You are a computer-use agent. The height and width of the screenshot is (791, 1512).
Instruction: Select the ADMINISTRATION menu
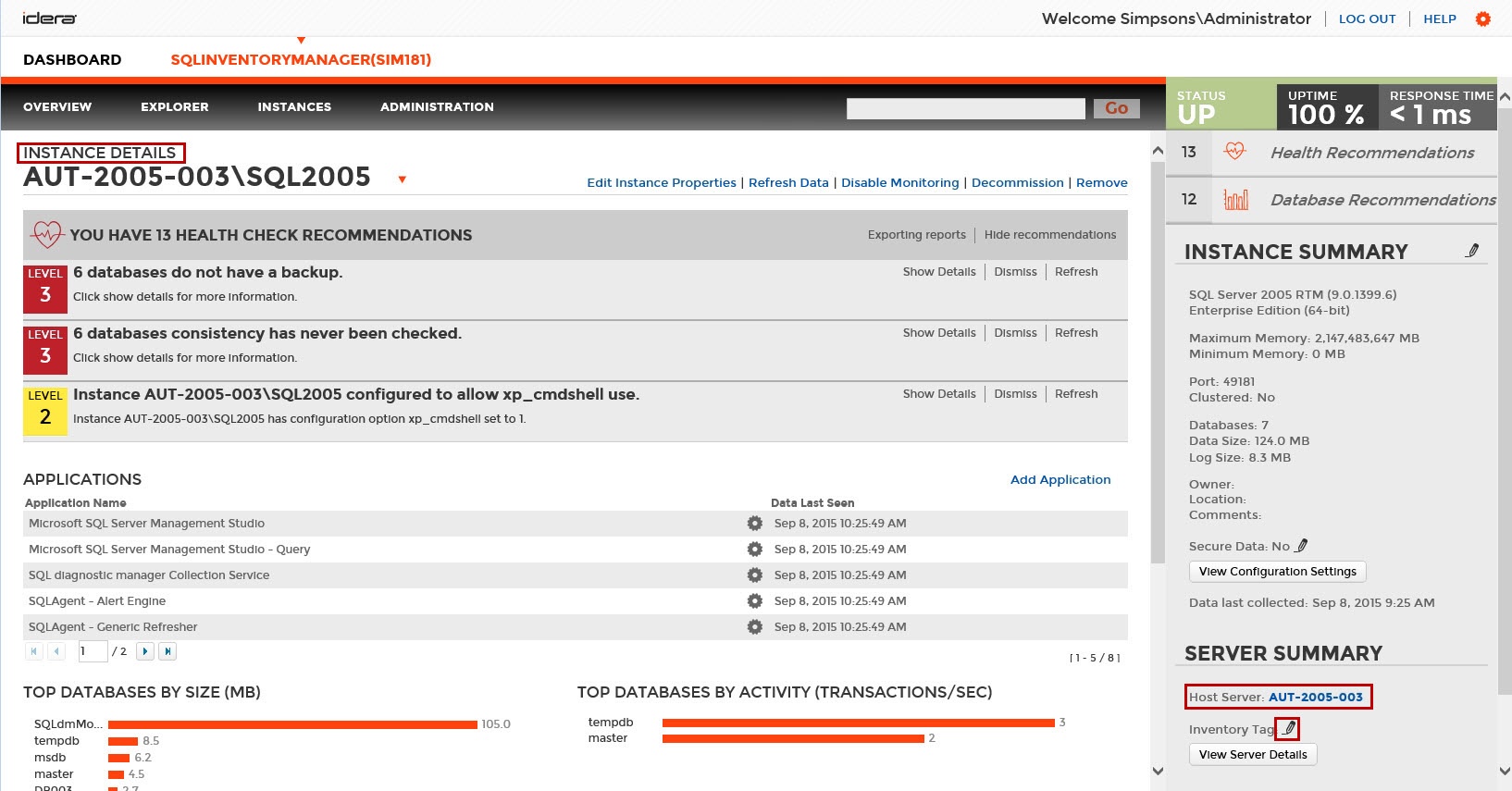point(437,107)
